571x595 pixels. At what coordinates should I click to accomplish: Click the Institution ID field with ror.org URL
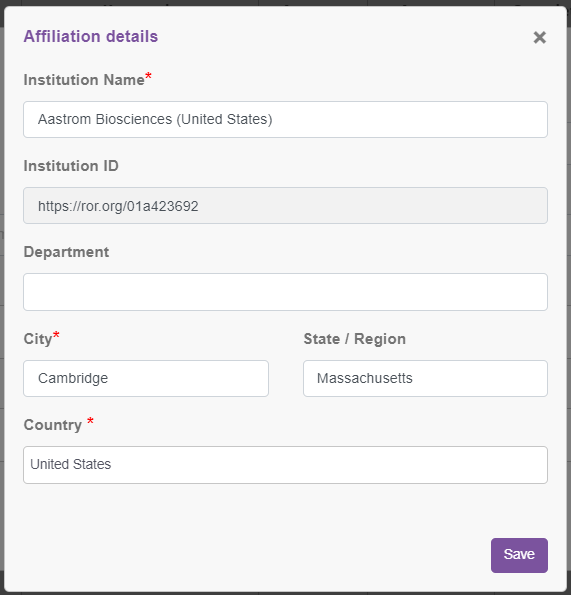[x=285, y=205]
